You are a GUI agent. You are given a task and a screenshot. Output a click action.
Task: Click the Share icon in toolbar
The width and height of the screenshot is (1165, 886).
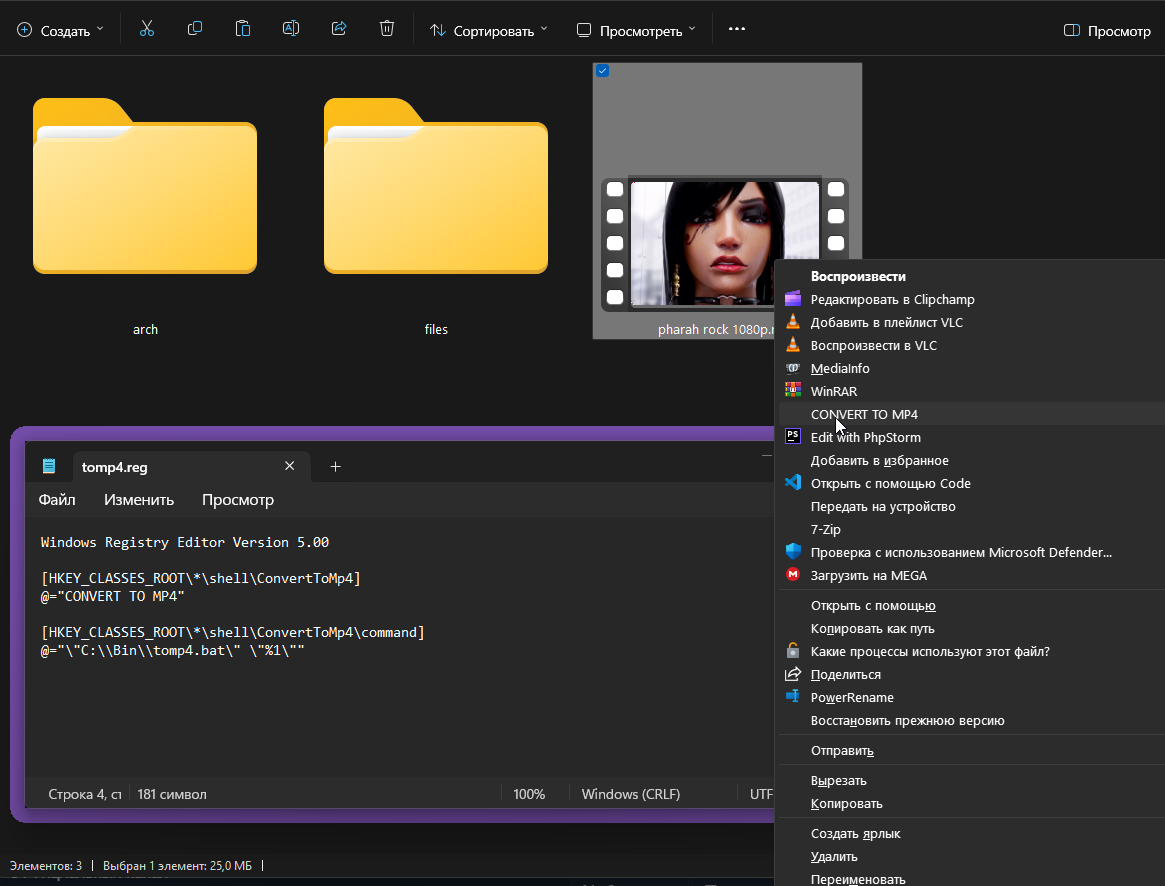tap(339, 29)
